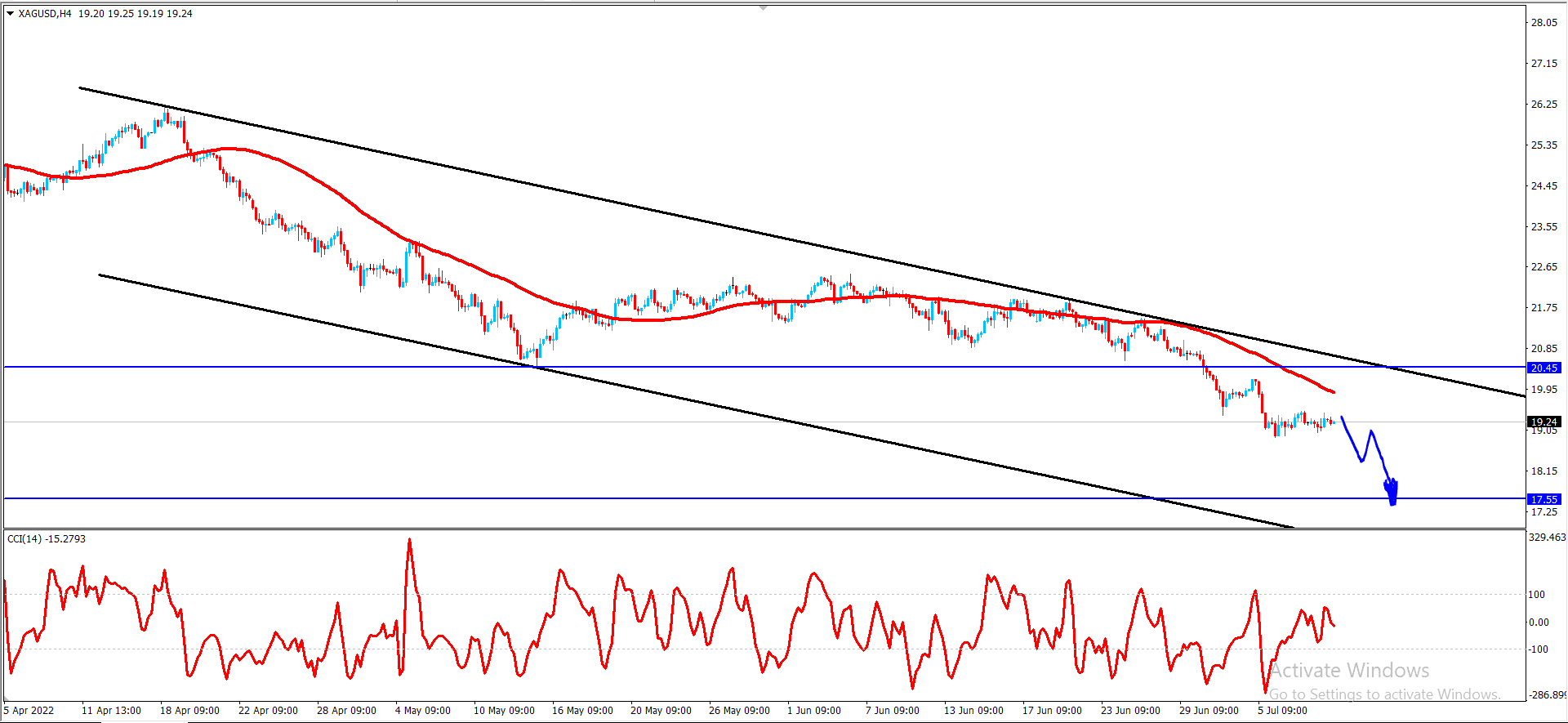Click the 22 Apr 09:00 time label
Screen dimensions: 1568x723
[x=268, y=710]
